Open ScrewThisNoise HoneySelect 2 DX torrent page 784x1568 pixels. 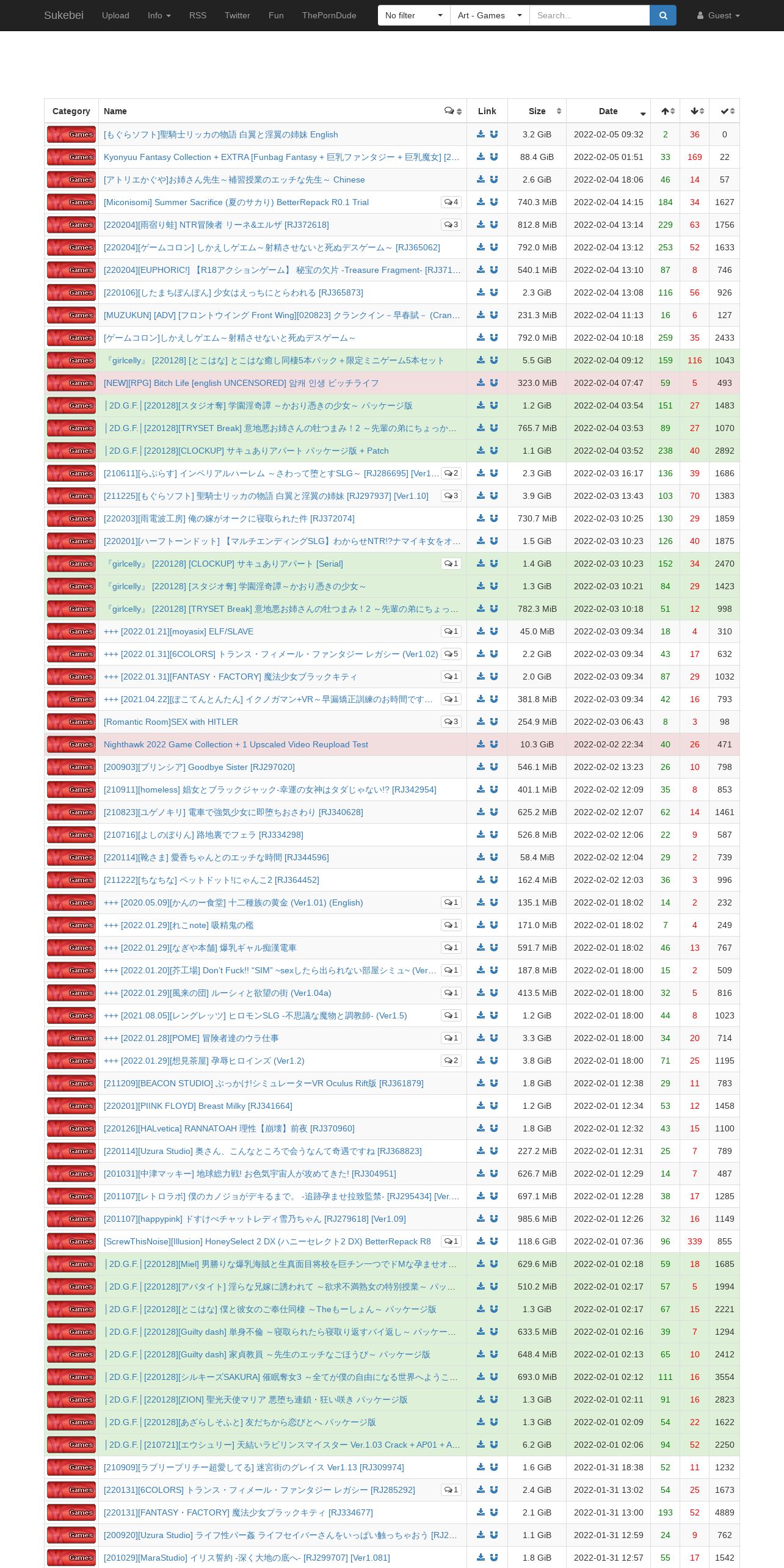tap(267, 1241)
